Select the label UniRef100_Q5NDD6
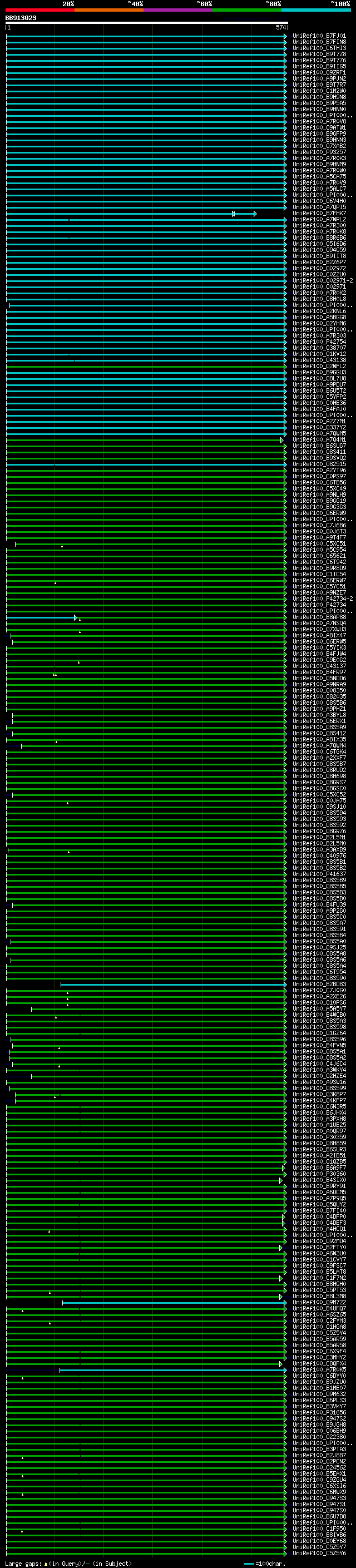This screenshot has height=1568, width=356. click(319, 678)
